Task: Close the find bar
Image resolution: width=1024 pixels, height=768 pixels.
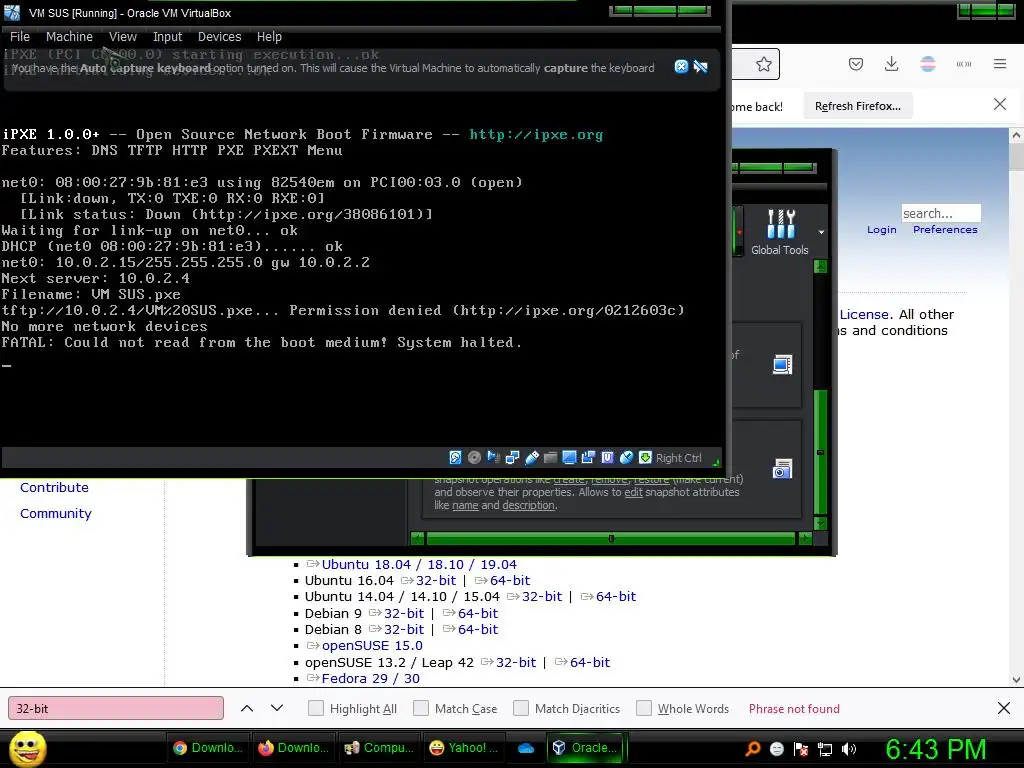Action: tap(1004, 708)
